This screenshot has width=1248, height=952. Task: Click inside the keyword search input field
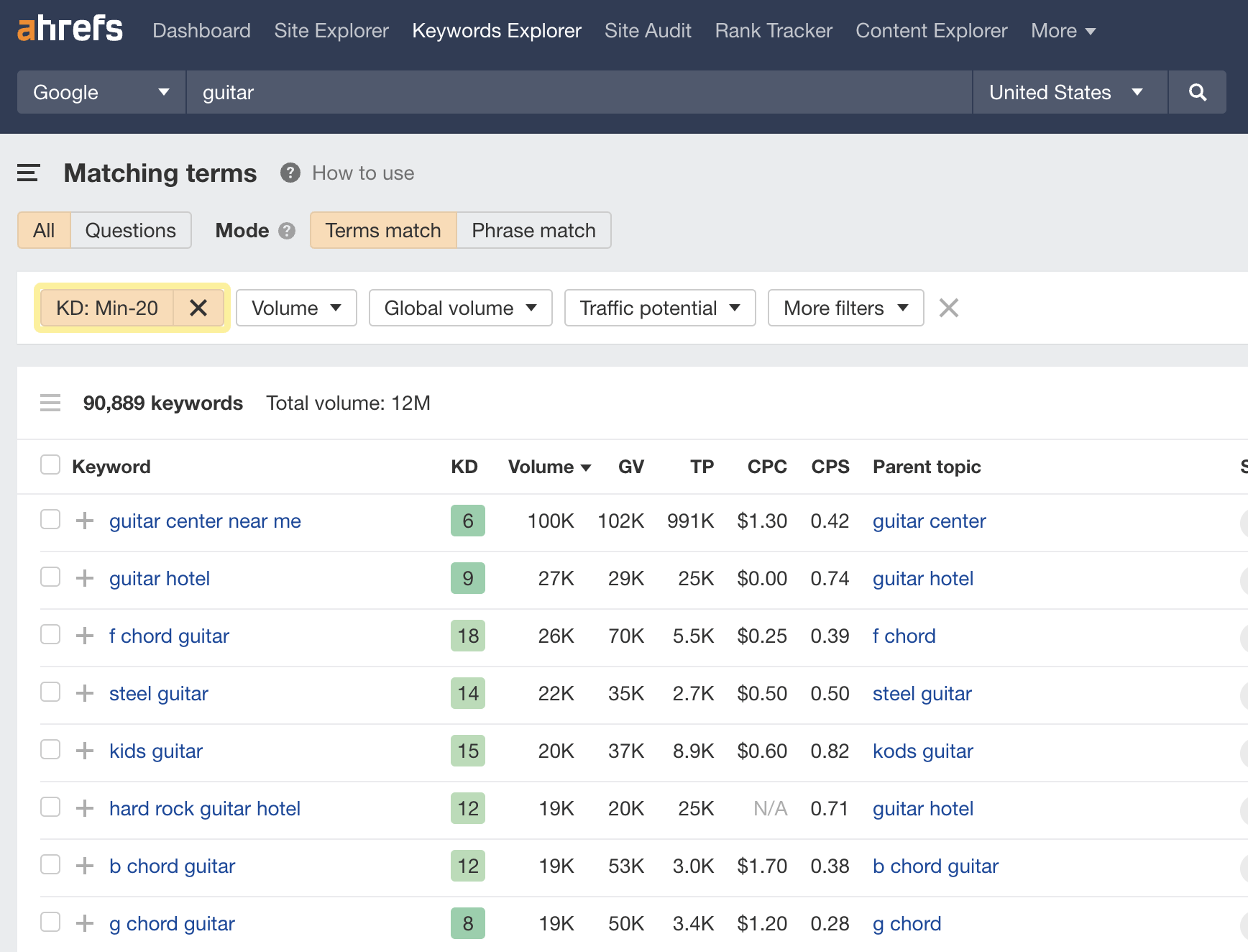503,92
